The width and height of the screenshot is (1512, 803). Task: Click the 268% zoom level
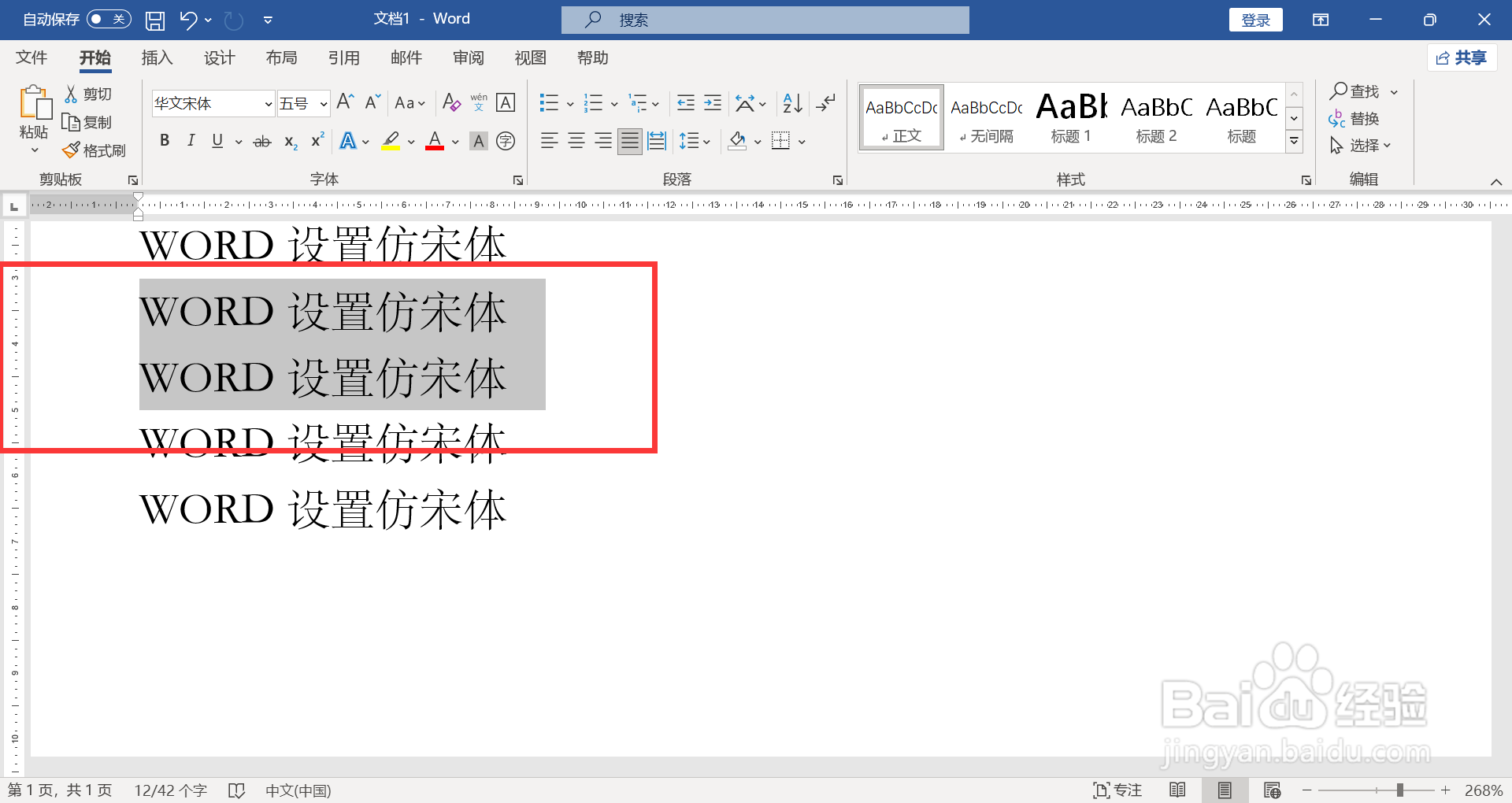[x=1484, y=790]
